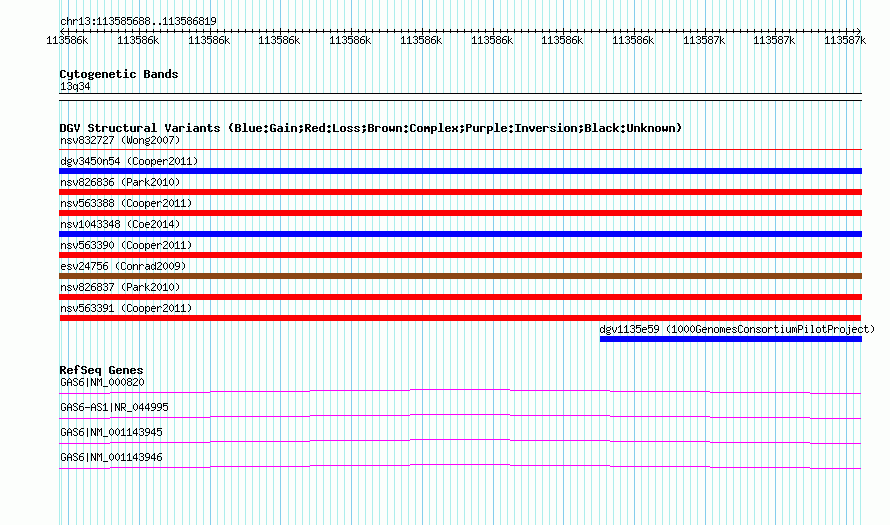Click the magenta line under GAS6|NM_000820
890x525 pixels.
(460, 391)
